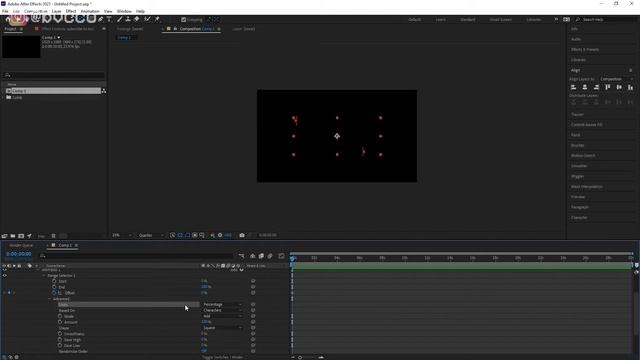Click Toggle Switches / Modes button
The height and width of the screenshot is (360, 640).
[x=222, y=357]
